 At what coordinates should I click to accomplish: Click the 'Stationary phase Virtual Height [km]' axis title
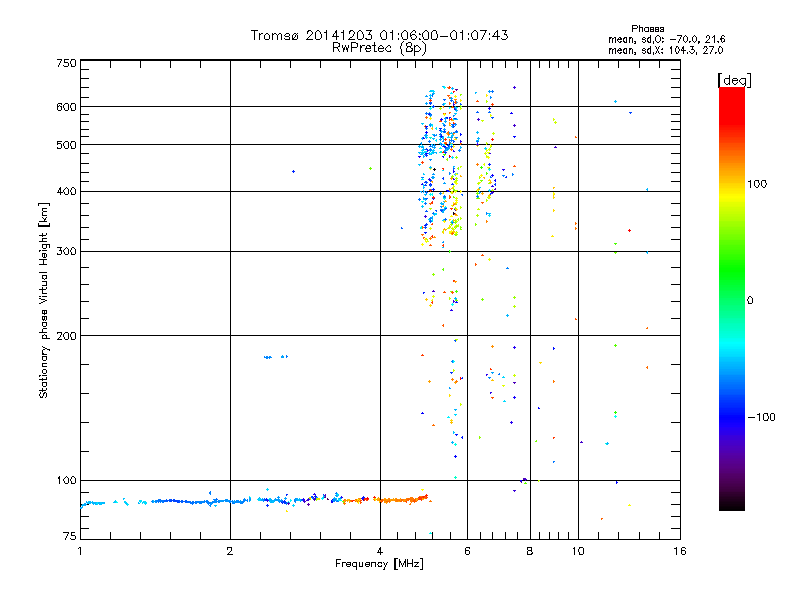tap(44, 300)
